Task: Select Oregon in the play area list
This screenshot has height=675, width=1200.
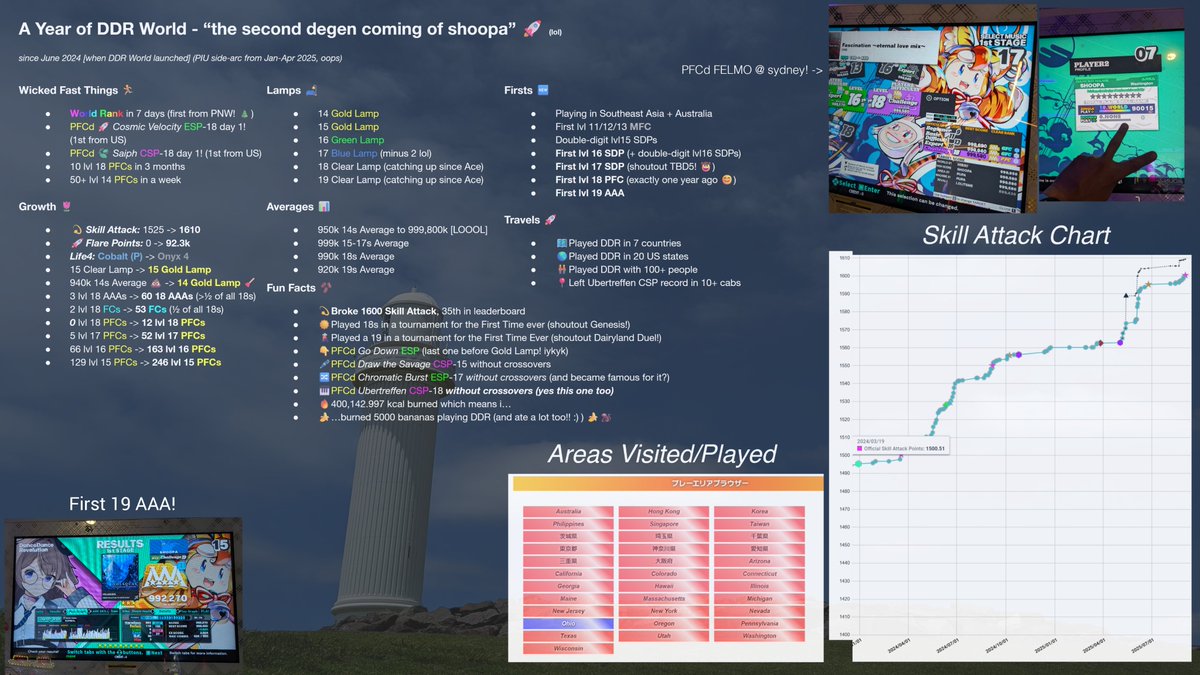Action: point(664,623)
